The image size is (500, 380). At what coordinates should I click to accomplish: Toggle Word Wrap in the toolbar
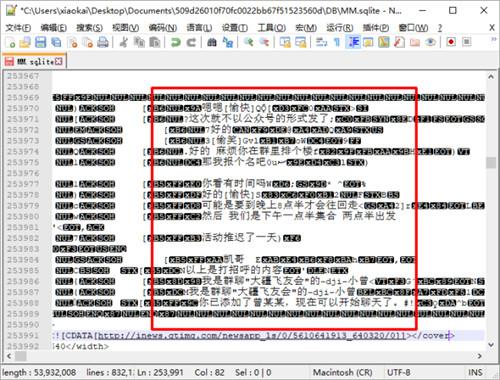click(x=321, y=42)
